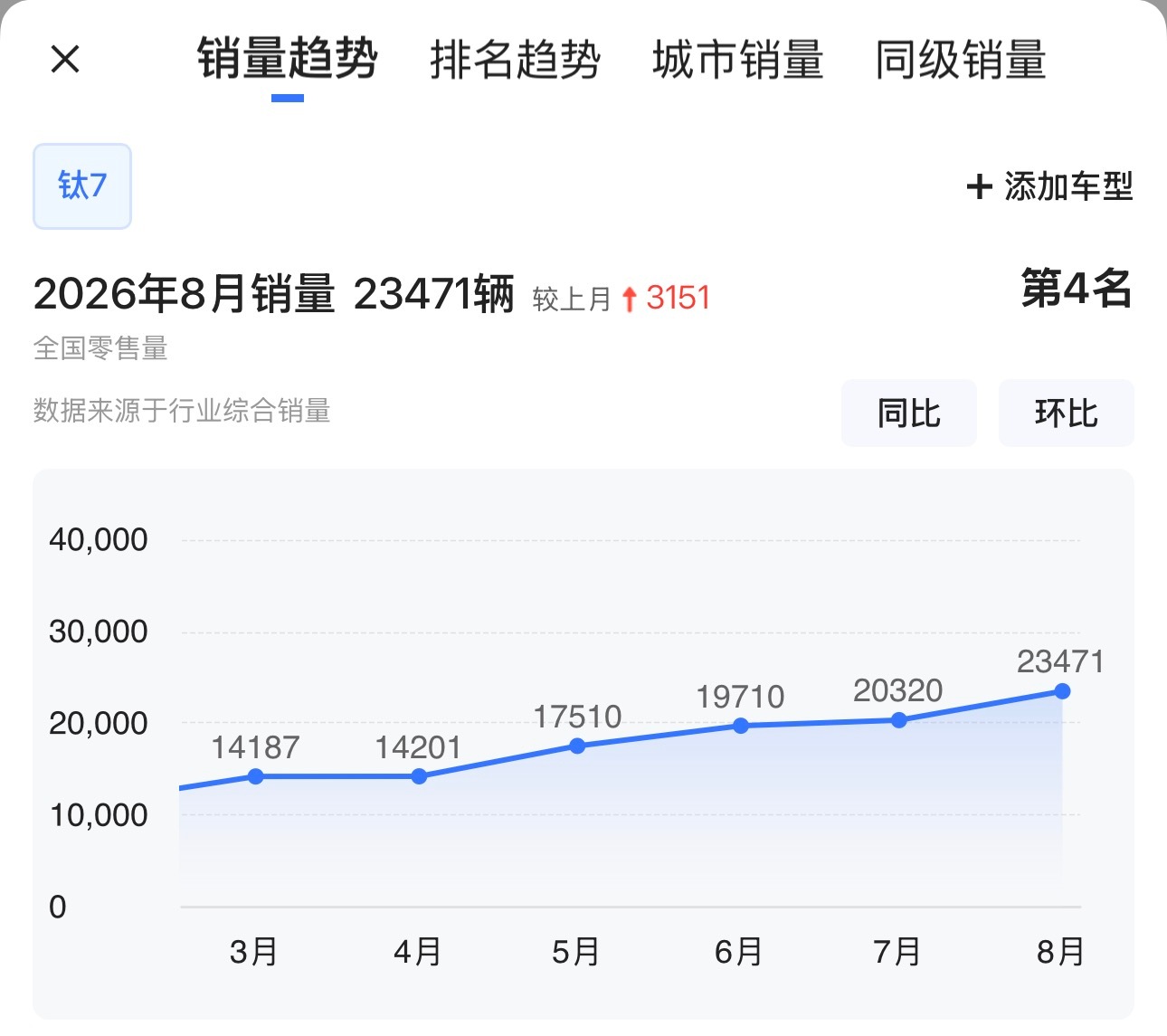
Task: Click the June data point 19710
Action: coord(741,726)
